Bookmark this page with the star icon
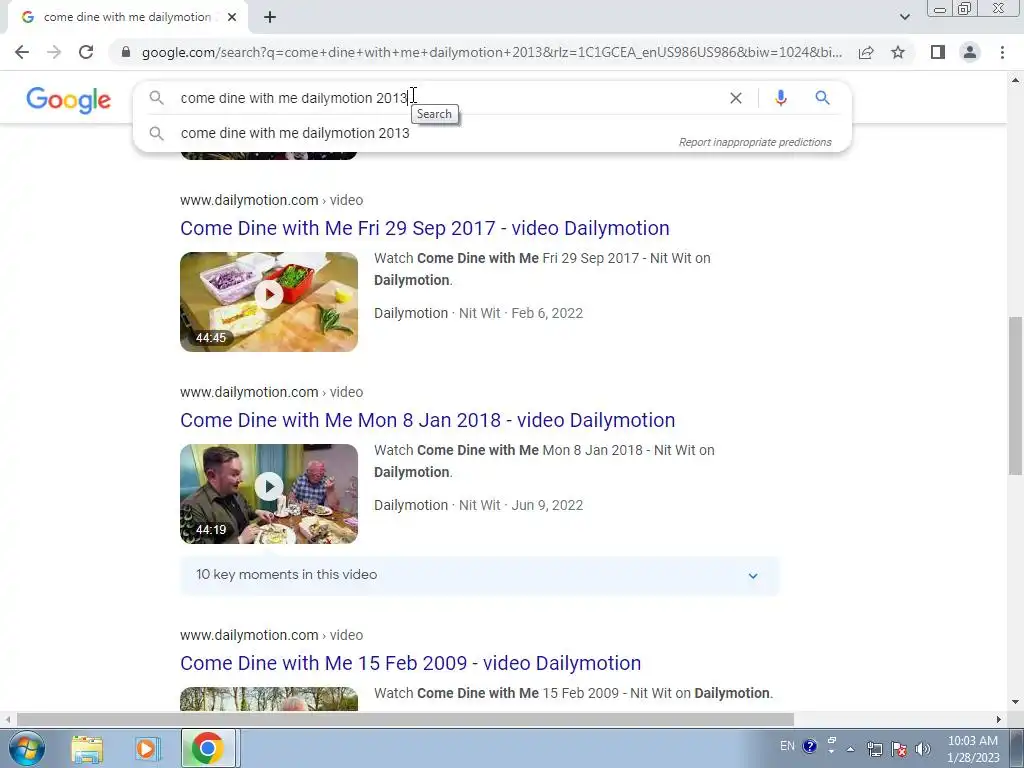Viewport: 1024px width, 768px height. tap(898, 52)
